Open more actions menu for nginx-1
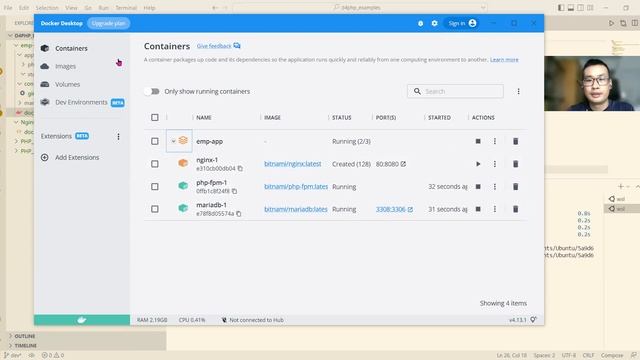This screenshot has width=640, height=360. tap(495, 164)
